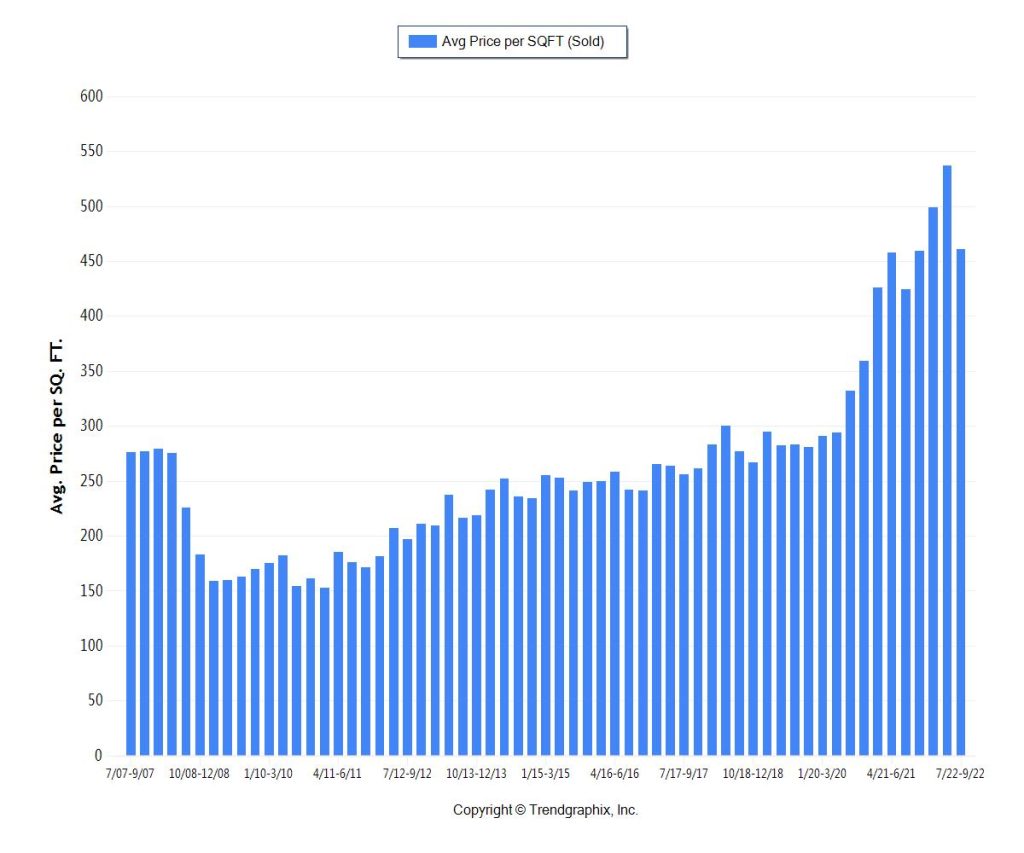Click the 'Avg. Price per SQ. FT.' axis title
Image resolution: width=1024 pixels, height=853 pixels.
coord(57,426)
